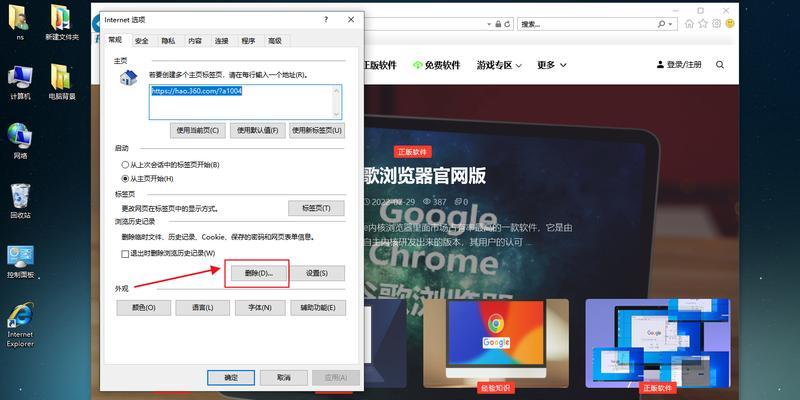Screen dimensions: 800x400
Task: Click the IE home icon in toolbar
Action: 689,23
